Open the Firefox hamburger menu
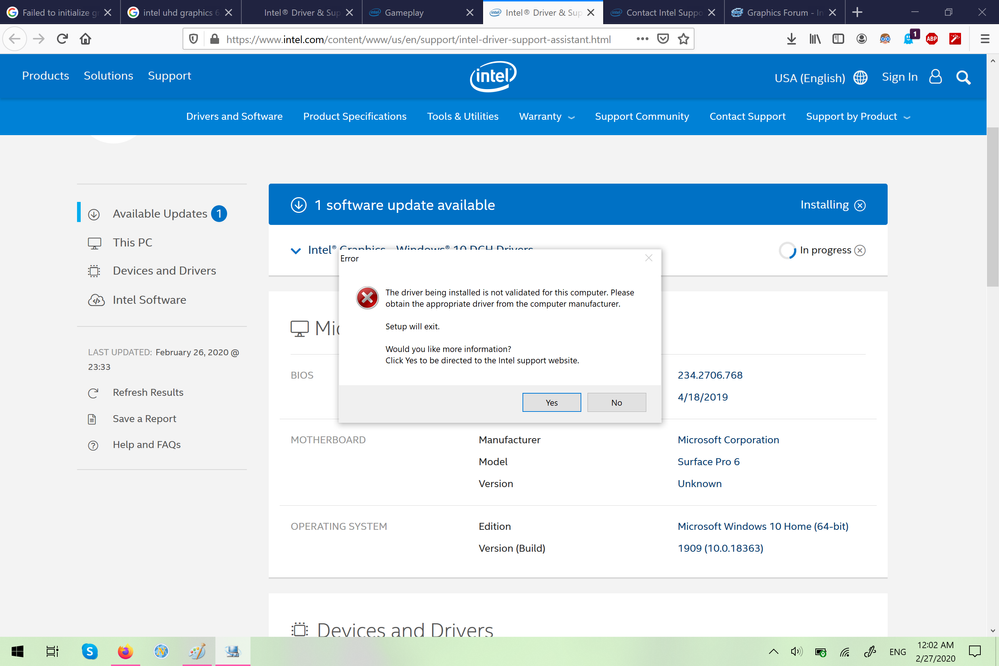The height and width of the screenshot is (666, 999). coord(984,39)
